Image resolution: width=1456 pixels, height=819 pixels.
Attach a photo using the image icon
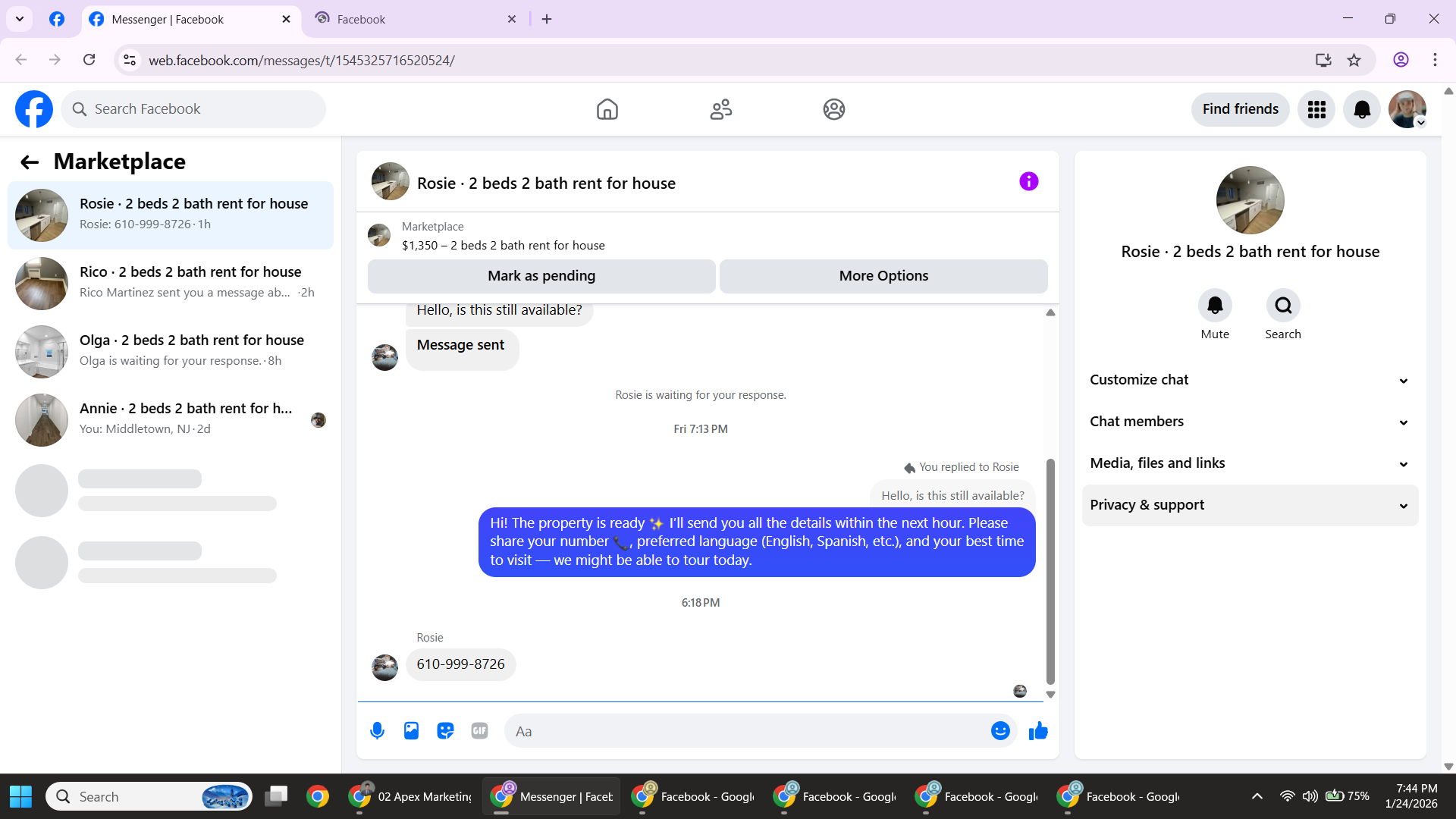tap(411, 731)
